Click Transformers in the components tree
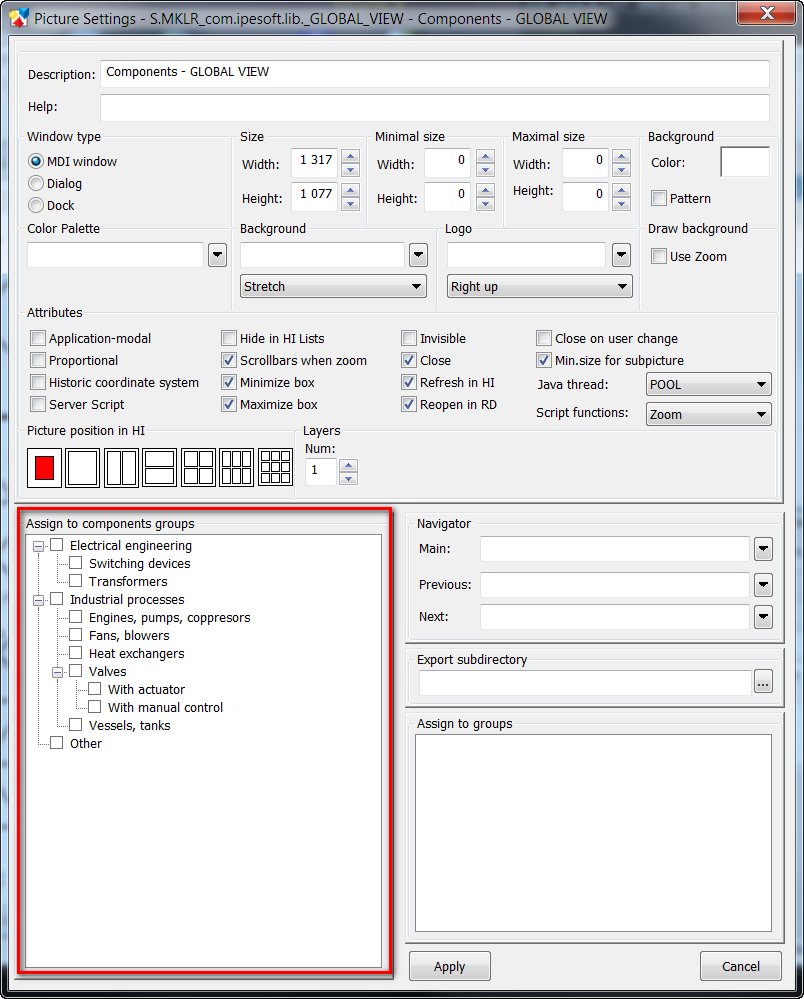804x999 pixels. click(x=128, y=582)
